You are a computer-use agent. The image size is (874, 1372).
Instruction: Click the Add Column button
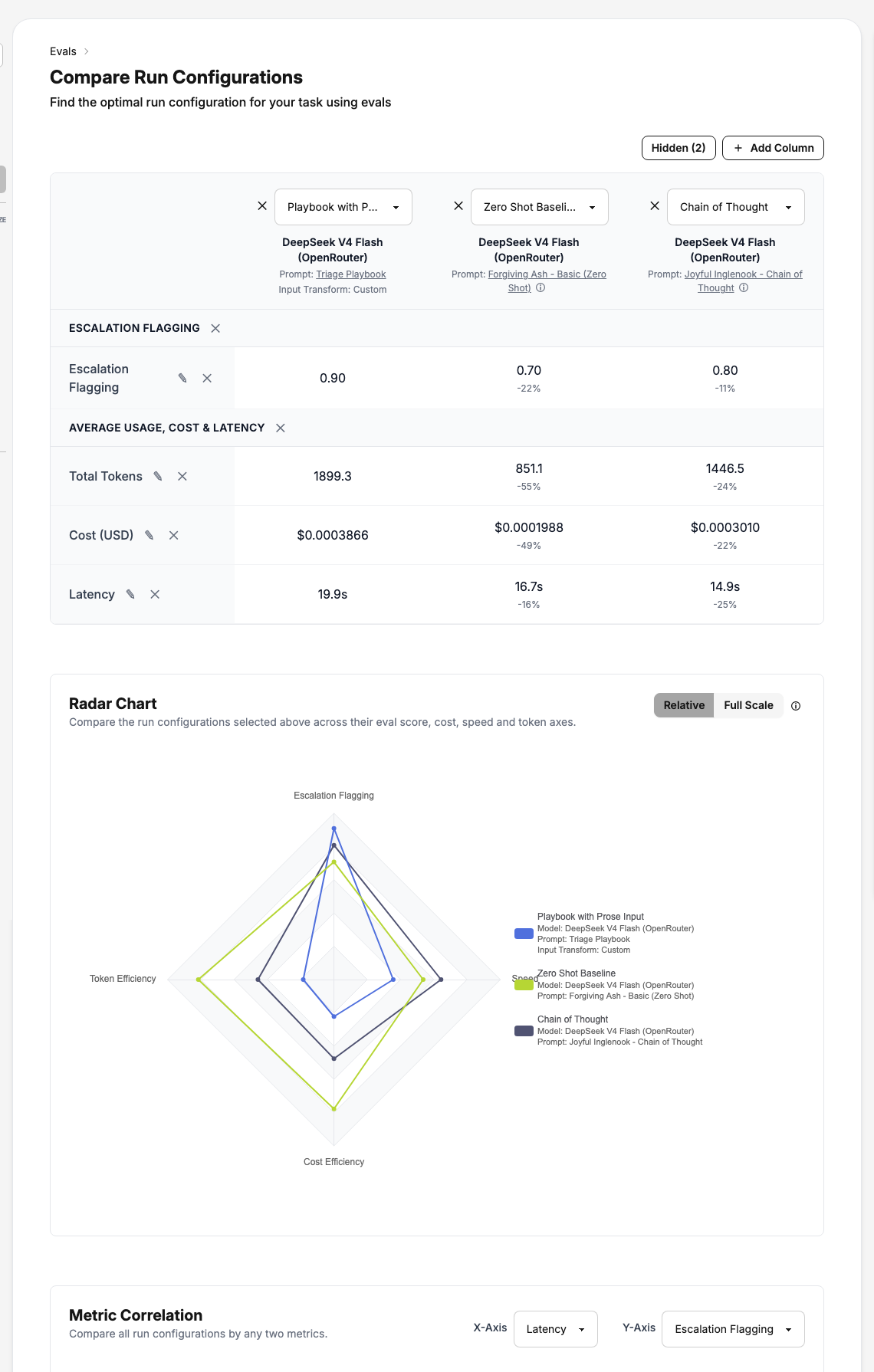tap(773, 148)
